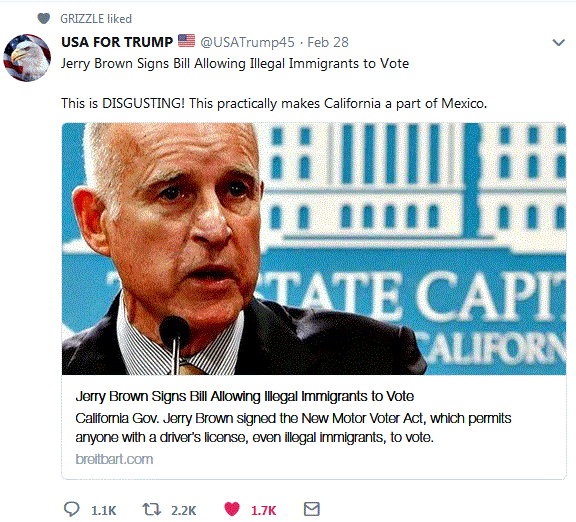This screenshot has height=522, width=576.
Task: Click the @USATrump45 handle
Action: [x=248, y=42]
